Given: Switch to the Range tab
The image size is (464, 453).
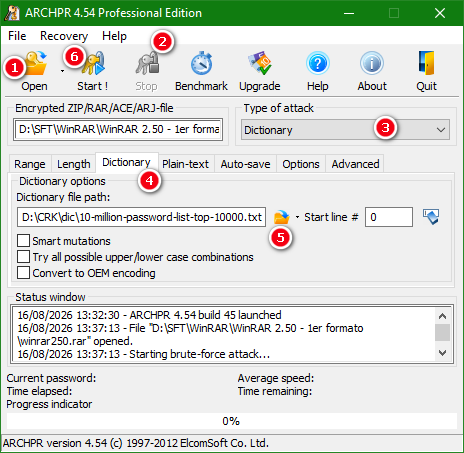Looking at the screenshot, I should tap(30, 164).
